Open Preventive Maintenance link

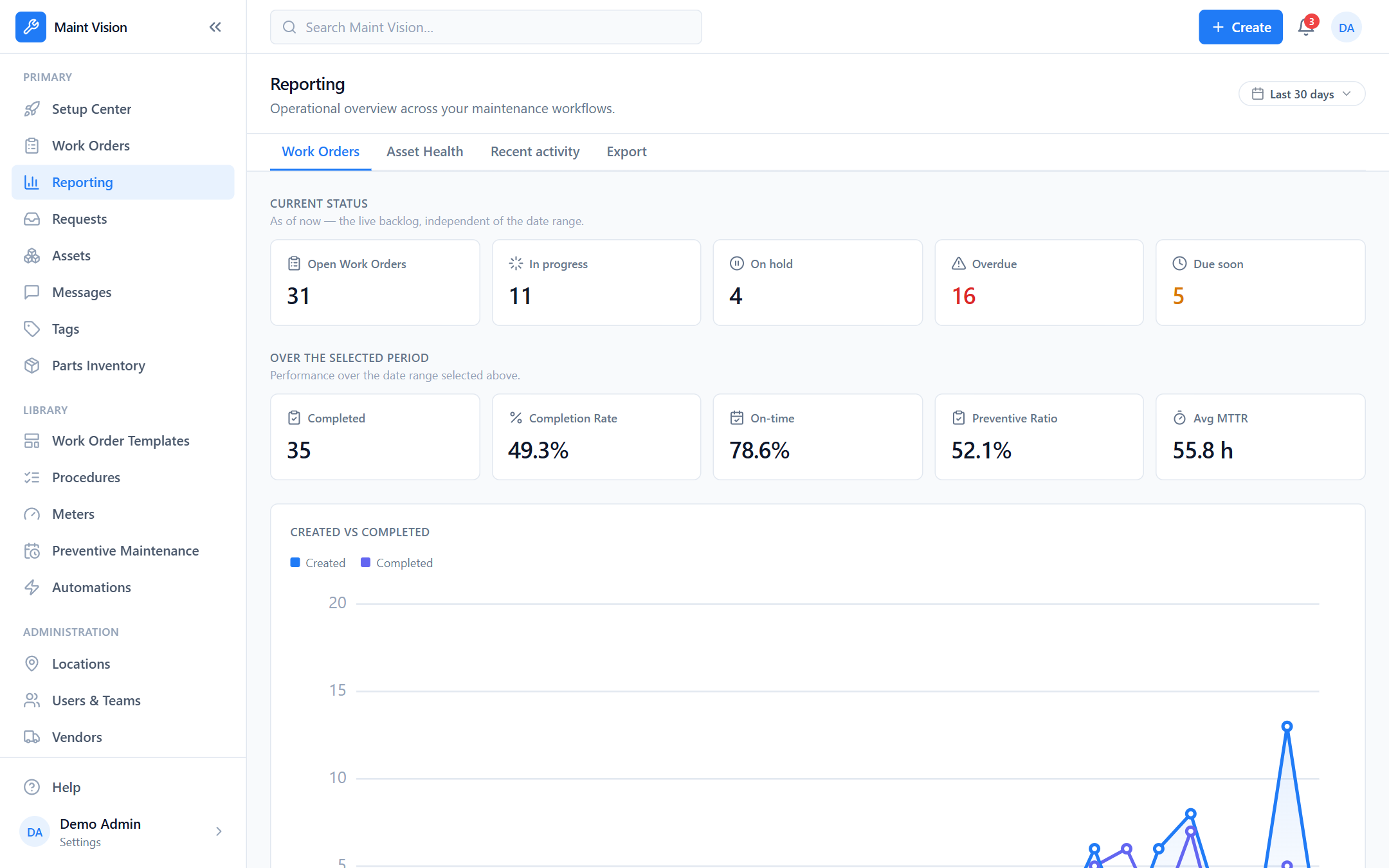(x=123, y=551)
